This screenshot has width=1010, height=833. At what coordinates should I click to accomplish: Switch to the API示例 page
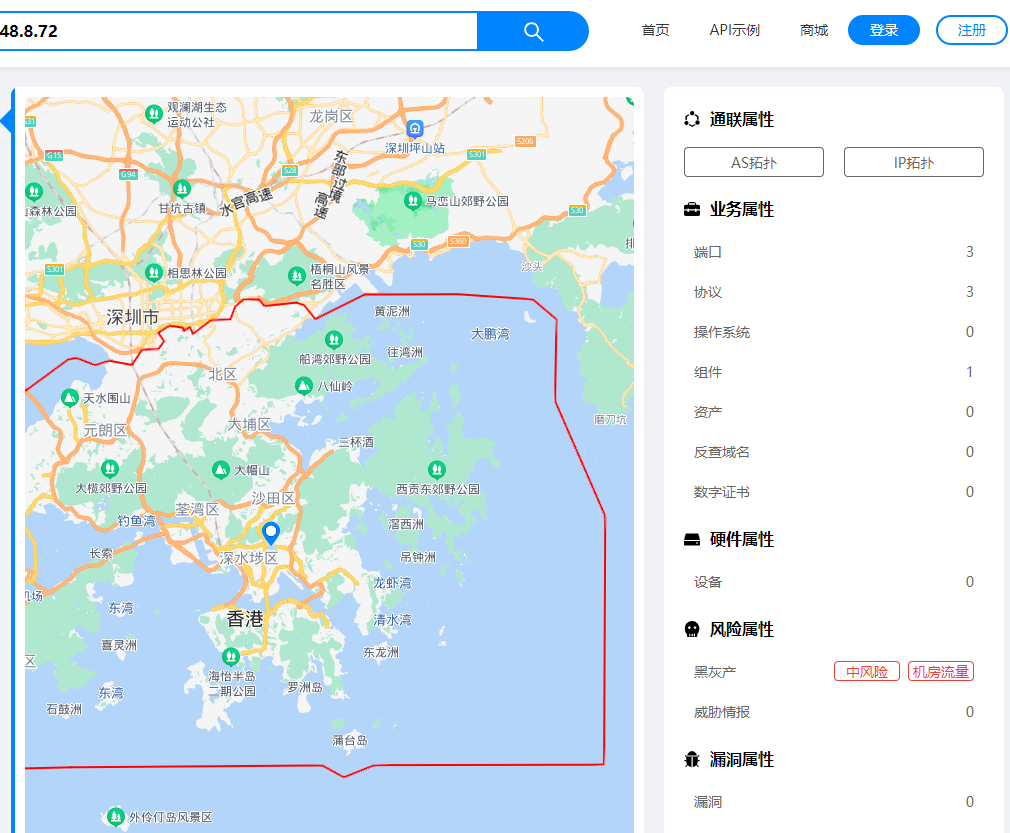pos(735,30)
